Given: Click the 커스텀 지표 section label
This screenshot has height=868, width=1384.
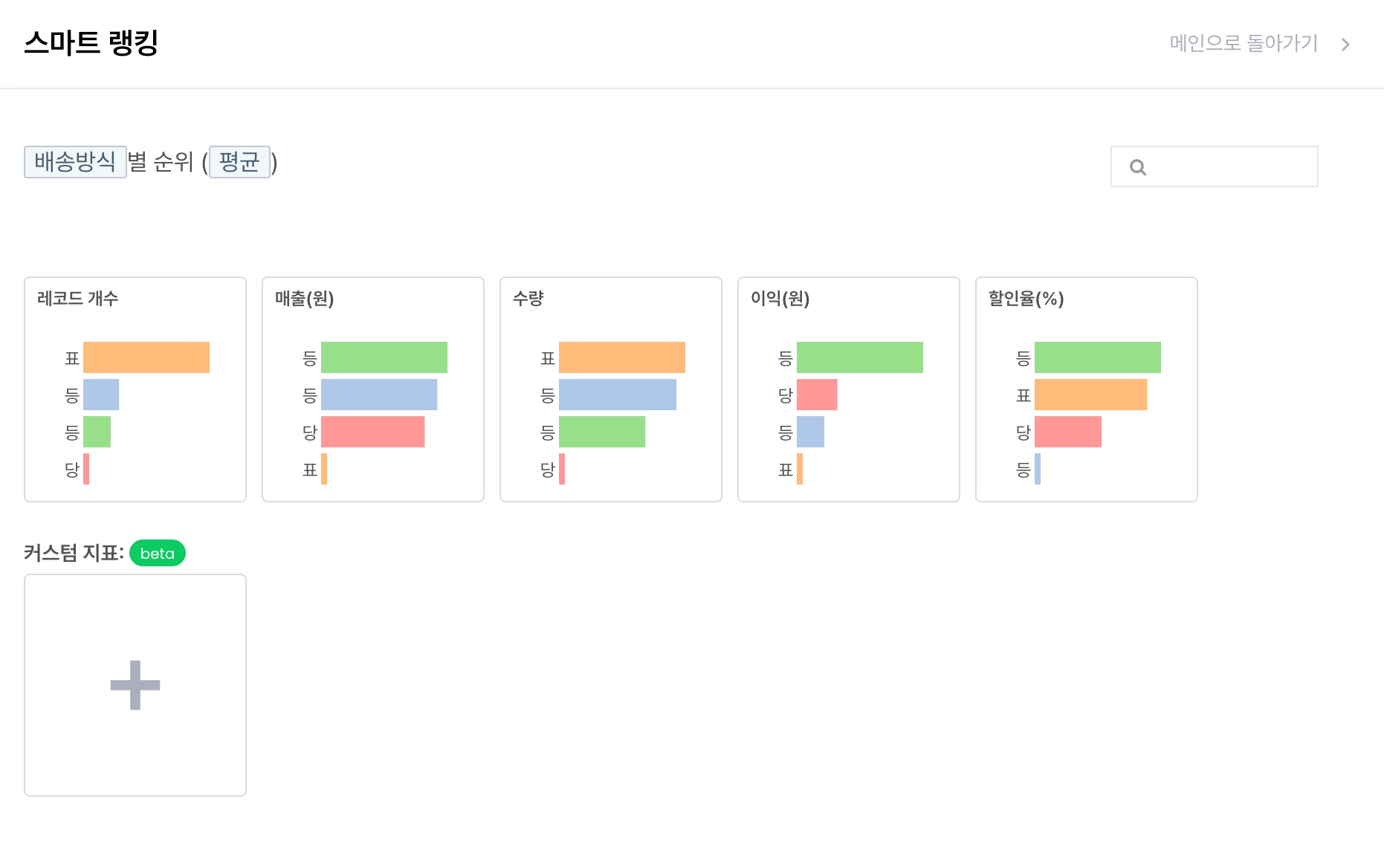Looking at the screenshot, I should click(74, 553).
